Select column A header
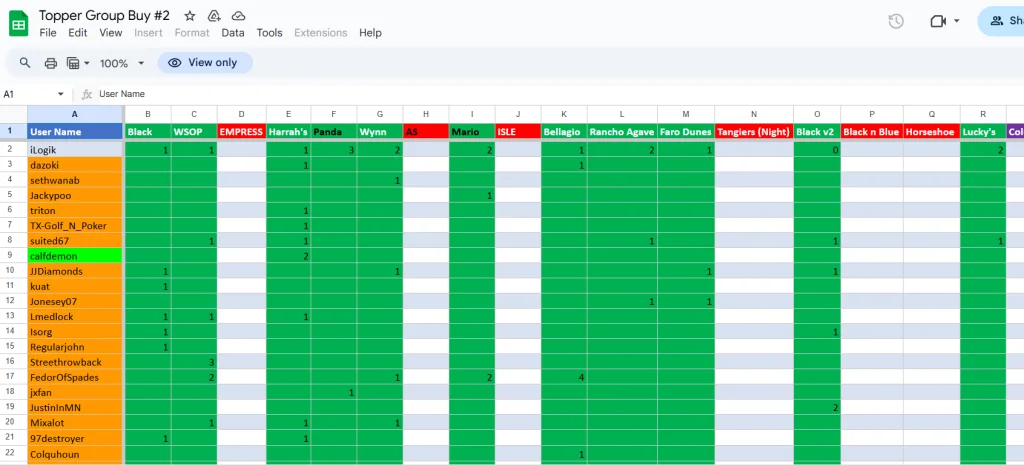 (x=74, y=114)
